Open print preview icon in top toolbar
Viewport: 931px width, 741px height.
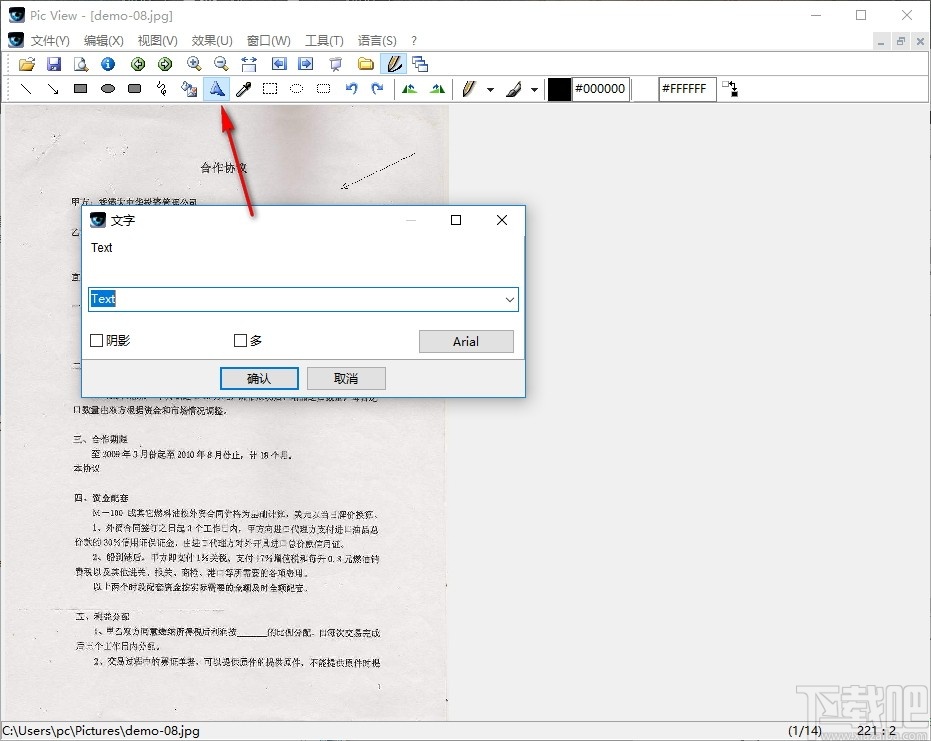coord(81,64)
